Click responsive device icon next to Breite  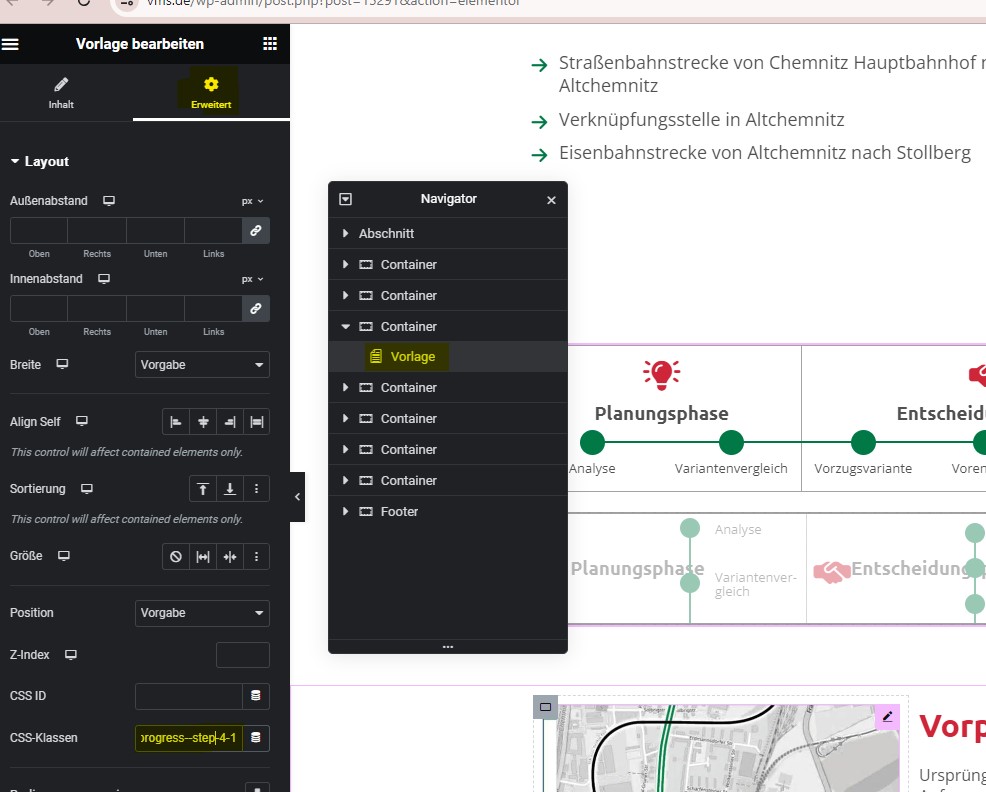click(x=62, y=365)
